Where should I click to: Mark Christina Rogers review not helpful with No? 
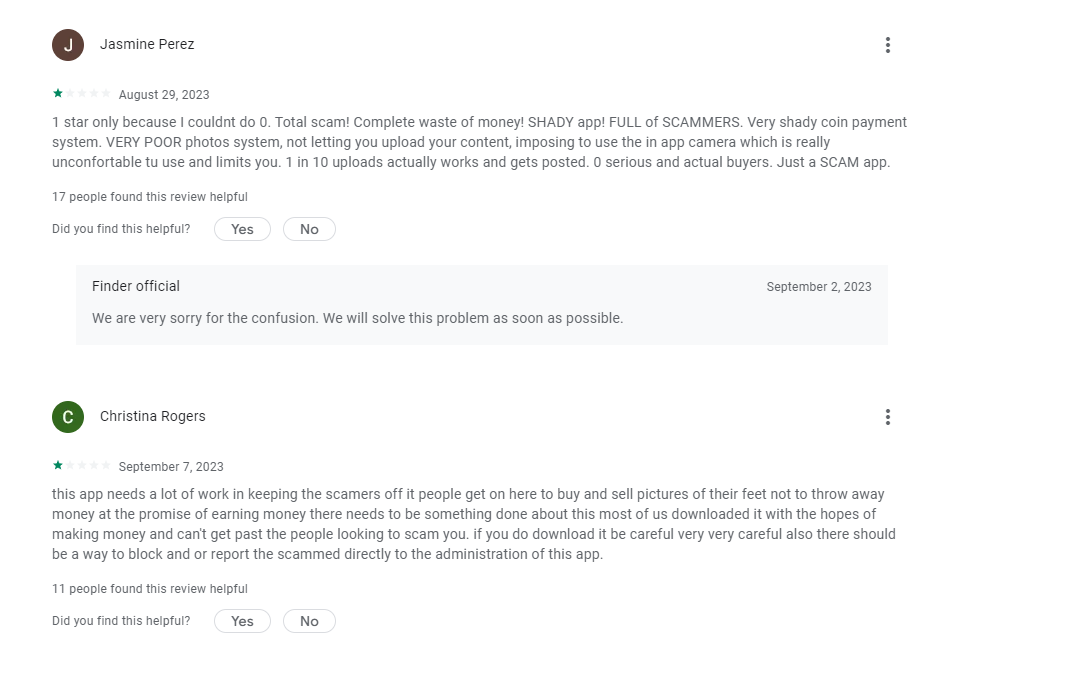[309, 621]
